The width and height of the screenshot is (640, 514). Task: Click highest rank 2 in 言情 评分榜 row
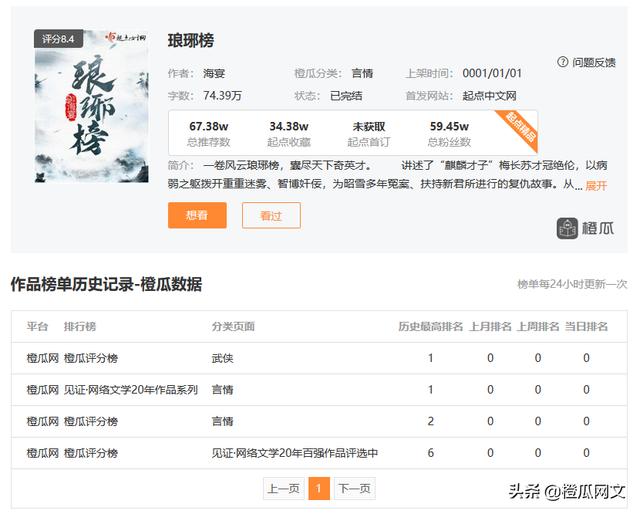(x=431, y=421)
